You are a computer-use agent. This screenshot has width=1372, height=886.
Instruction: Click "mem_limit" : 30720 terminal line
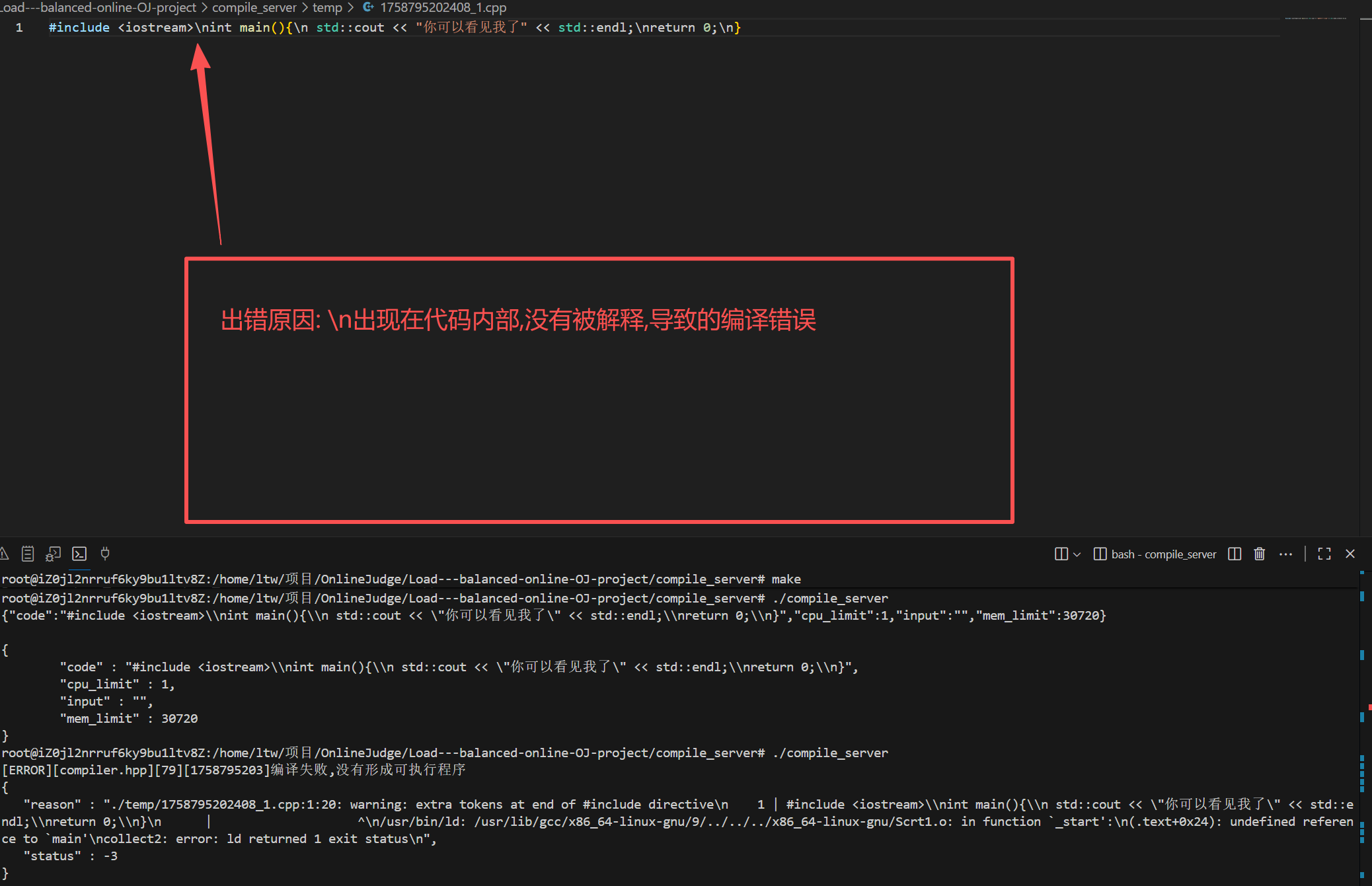pyautogui.click(x=128, y=719)
